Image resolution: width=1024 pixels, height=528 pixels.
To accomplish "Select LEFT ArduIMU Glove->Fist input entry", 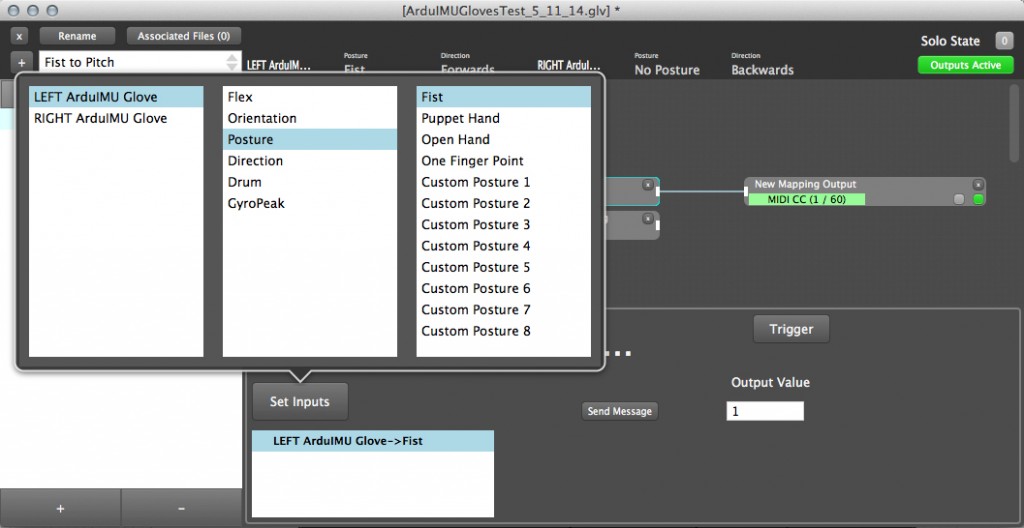I will coord(373,441).
